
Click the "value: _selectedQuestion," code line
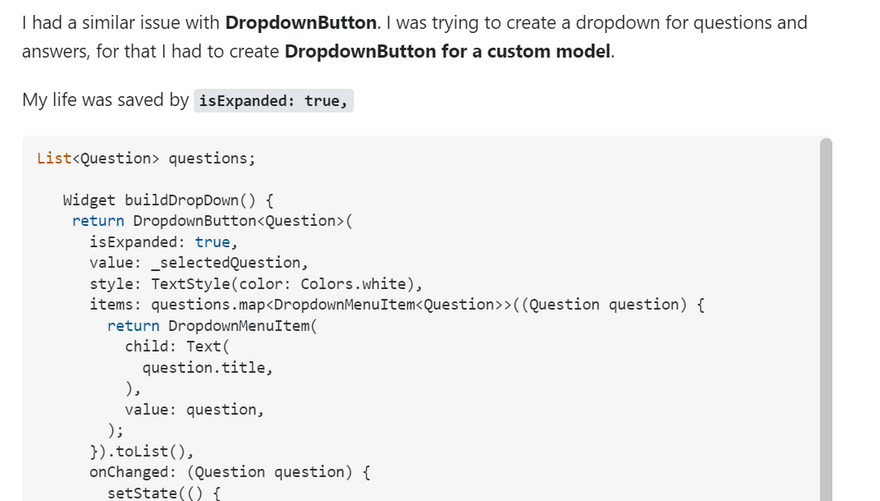coord(198,263)
